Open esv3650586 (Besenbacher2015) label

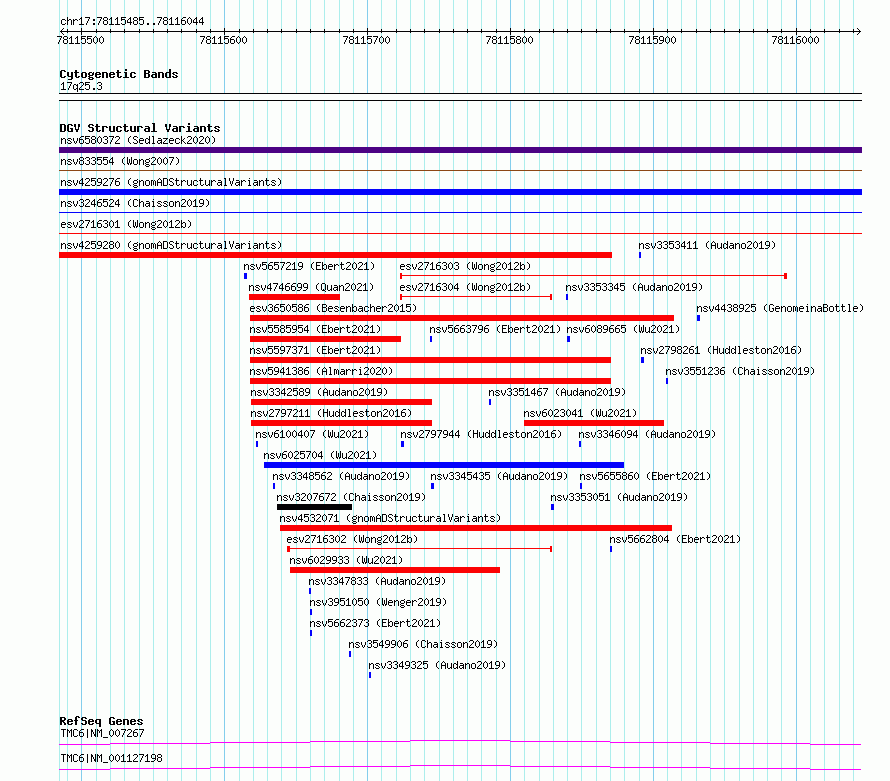[x=333, y=308]
